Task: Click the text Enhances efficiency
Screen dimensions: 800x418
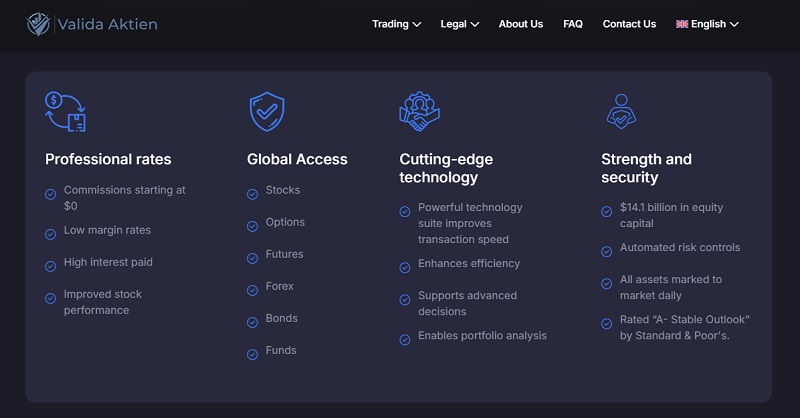Action: coord(469,264)
